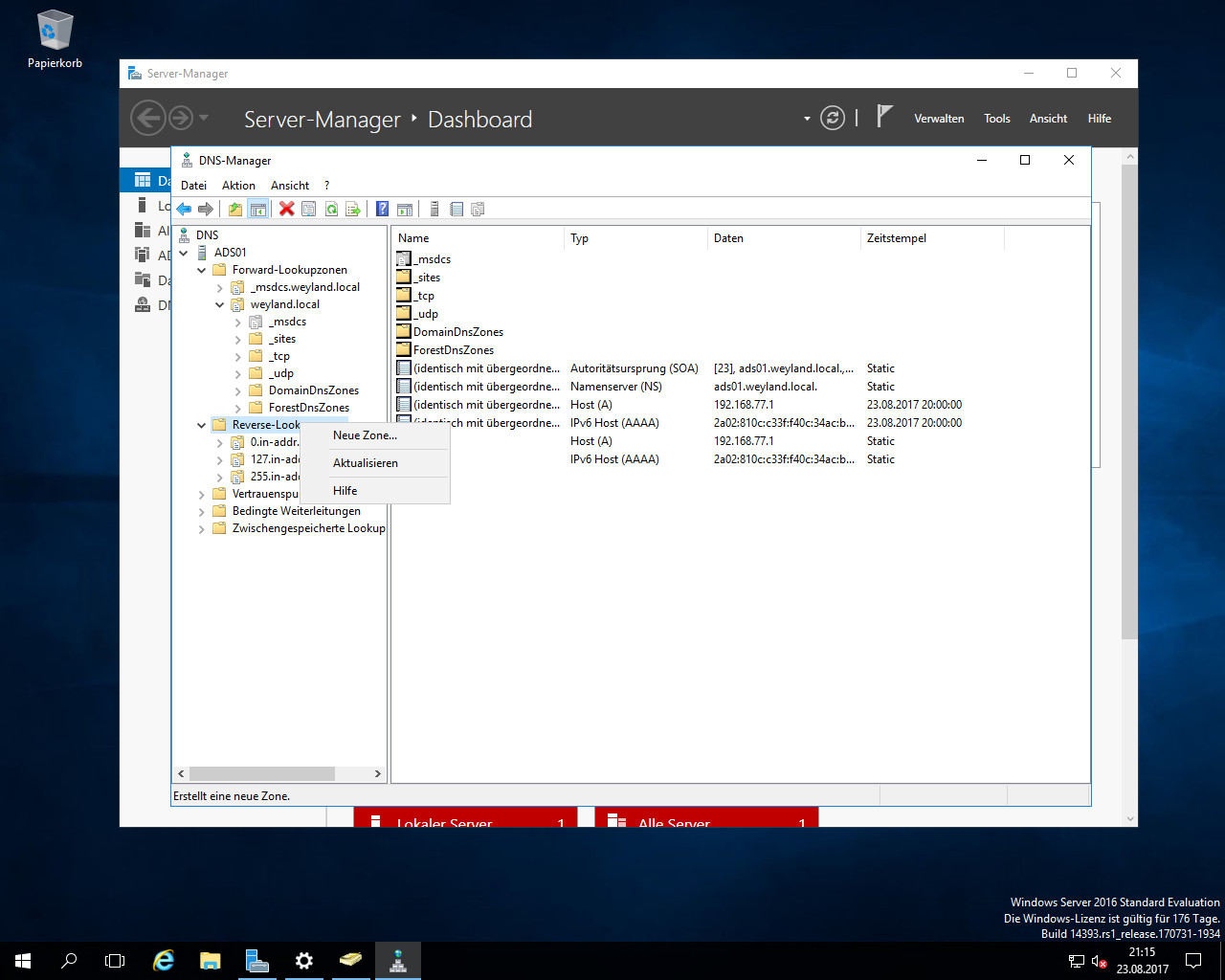
Task: Choose 'Neue Zone...' from the context menu
Action: pos(365,435)
